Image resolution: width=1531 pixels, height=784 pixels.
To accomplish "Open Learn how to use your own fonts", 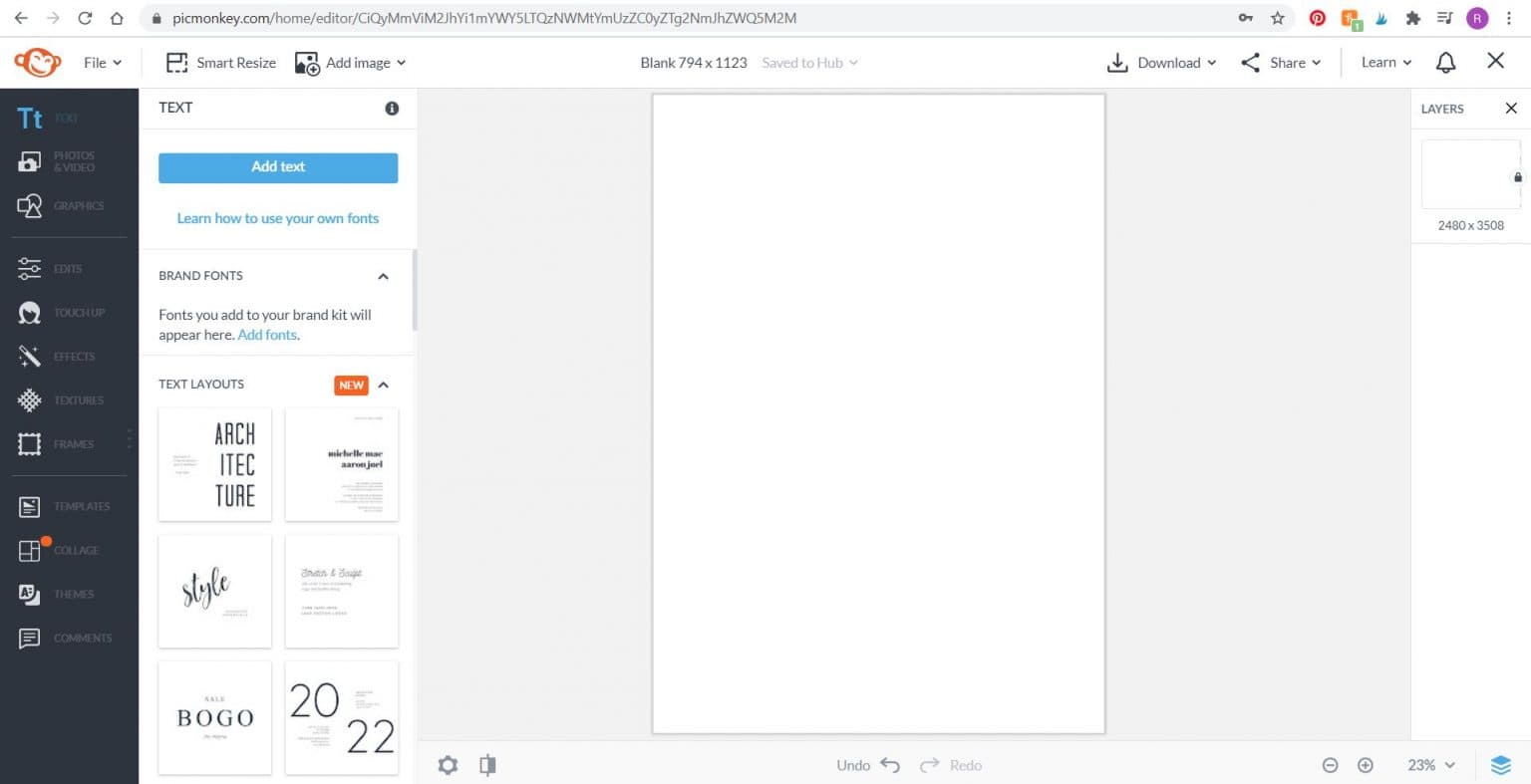I will [x=278, y=218].
